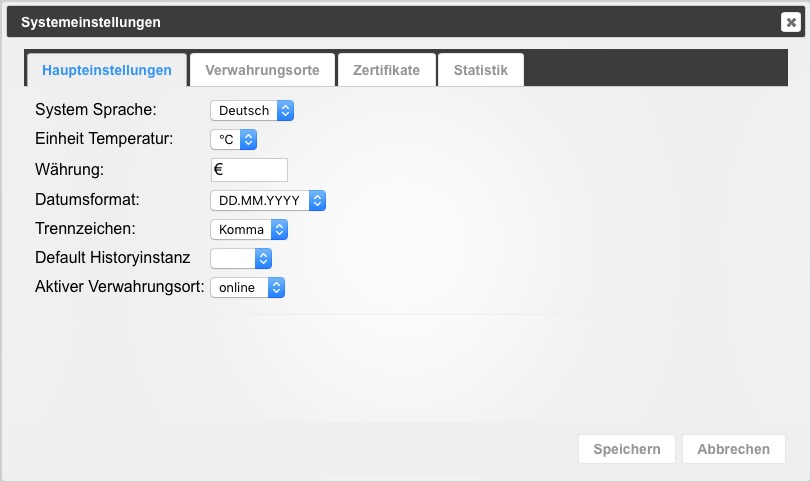The width and height of the screenshot is (811, 482).
Task: Click the blue arrows beside online
Action: click(x=276, y=288)
